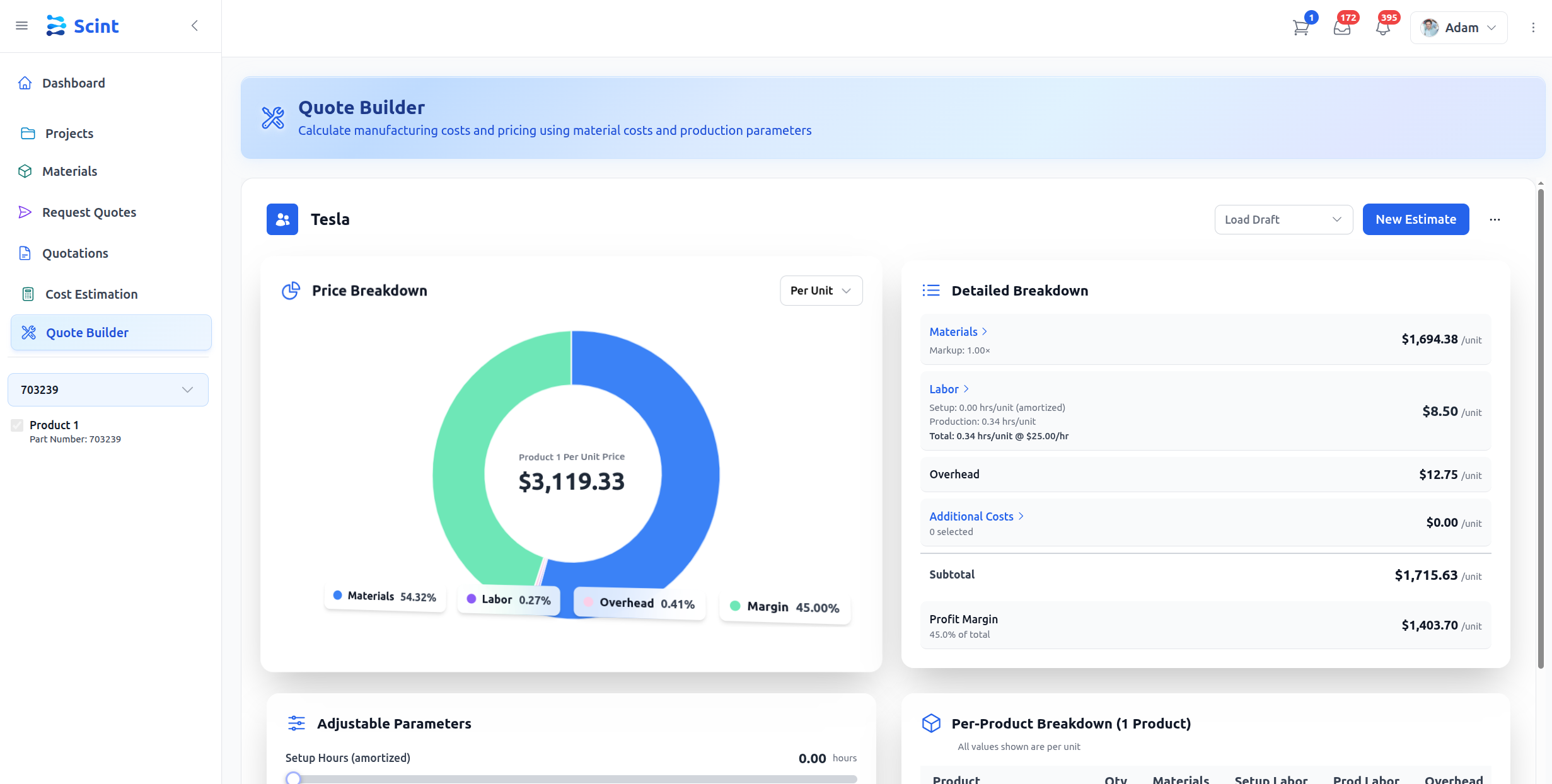Screen dimensions: 1552x784
Task: Click the Quote Builder header tools icon
Action: coord(273,118)
